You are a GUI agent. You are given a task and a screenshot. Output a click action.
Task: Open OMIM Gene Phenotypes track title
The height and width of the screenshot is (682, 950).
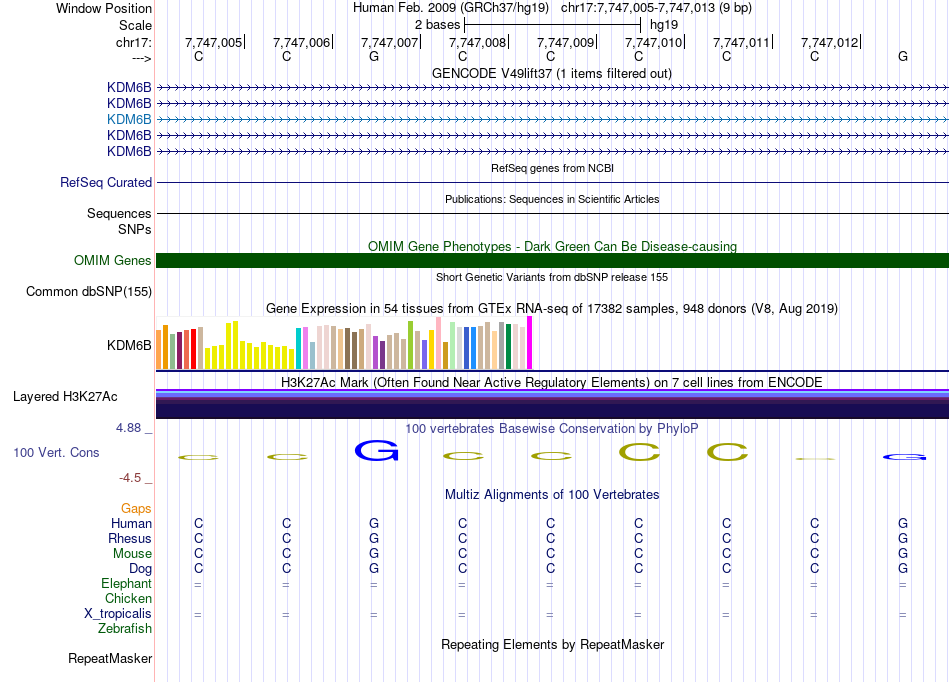[x=552, y=246]
